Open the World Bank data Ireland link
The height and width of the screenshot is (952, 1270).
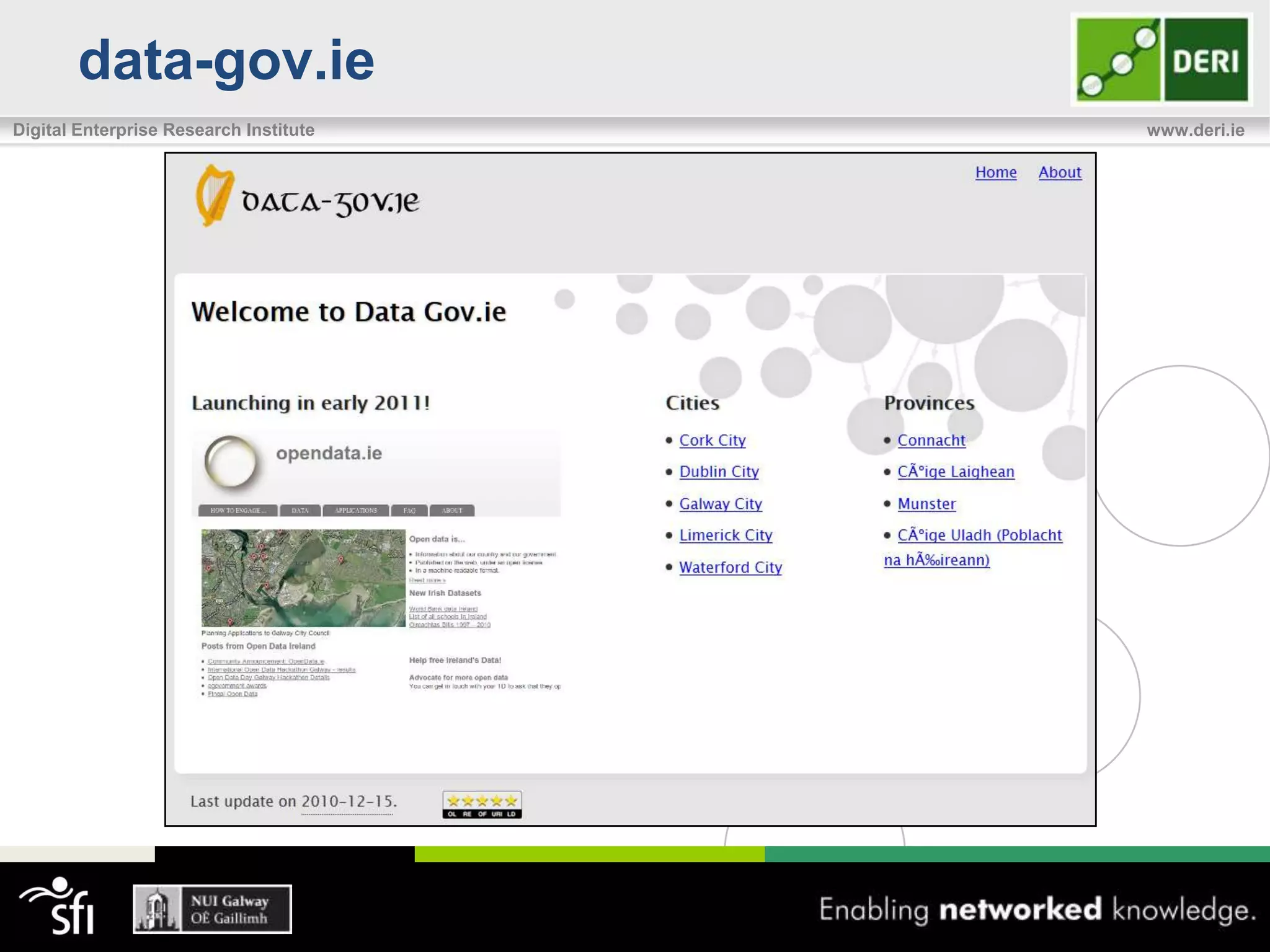click(x=443, y=609)
